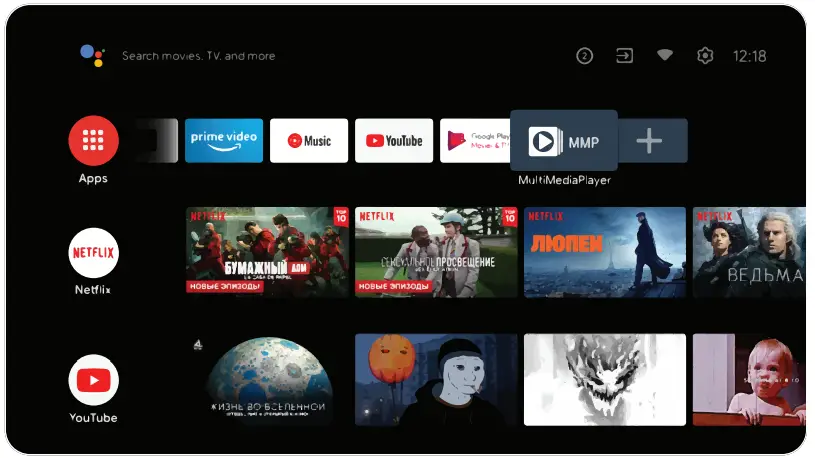Open the Ведьмак Netflix thumbnail
815x458 pixels.
(749, 252)
